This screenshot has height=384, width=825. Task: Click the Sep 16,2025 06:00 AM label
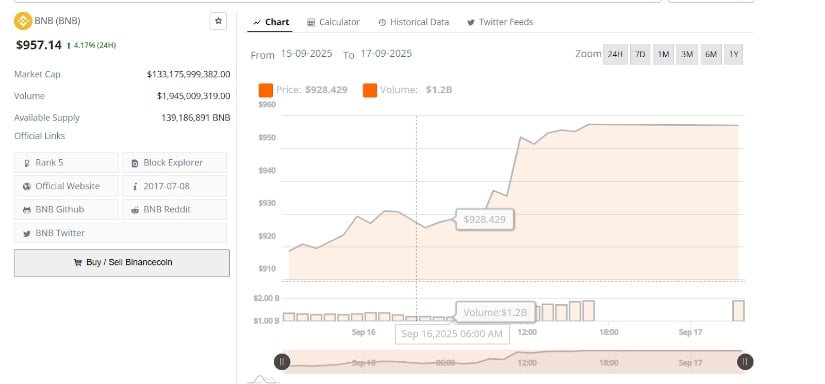click(x=452, y=334)
